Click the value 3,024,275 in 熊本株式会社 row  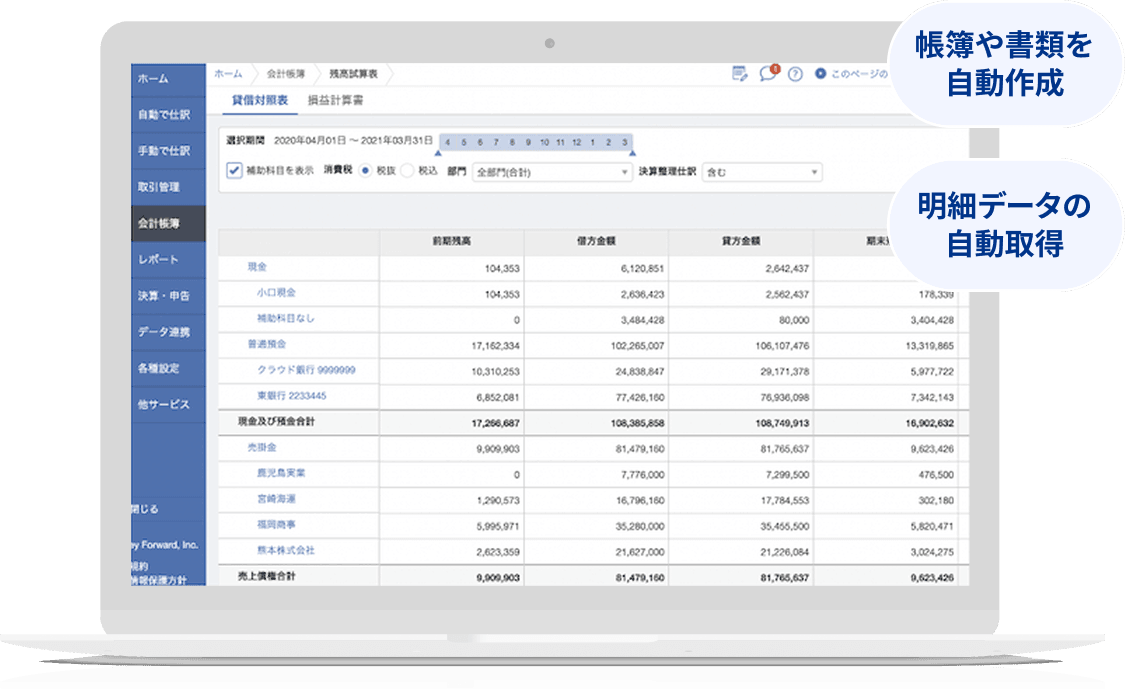(932, 552)
